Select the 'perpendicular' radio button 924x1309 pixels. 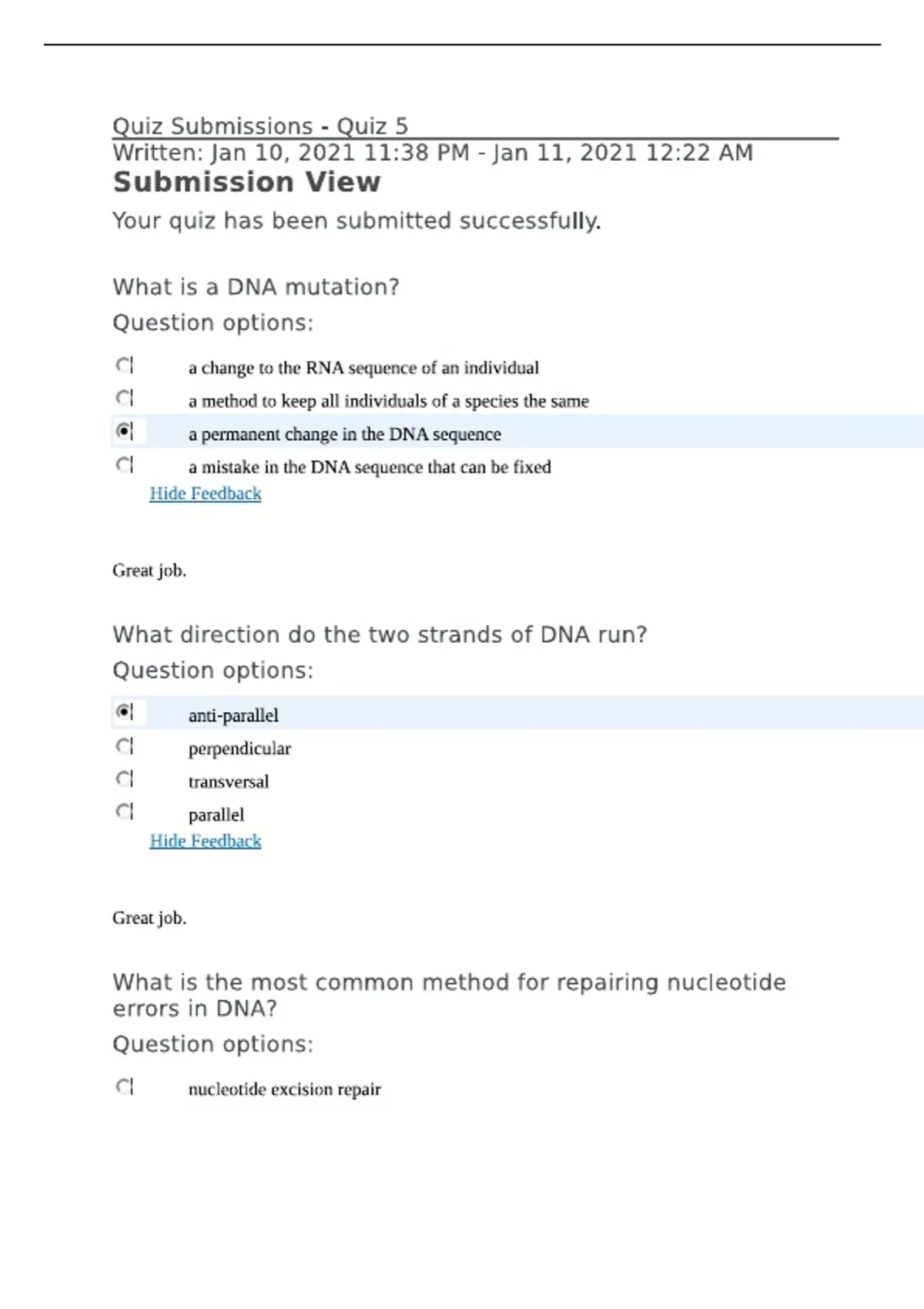pos(124,746)
